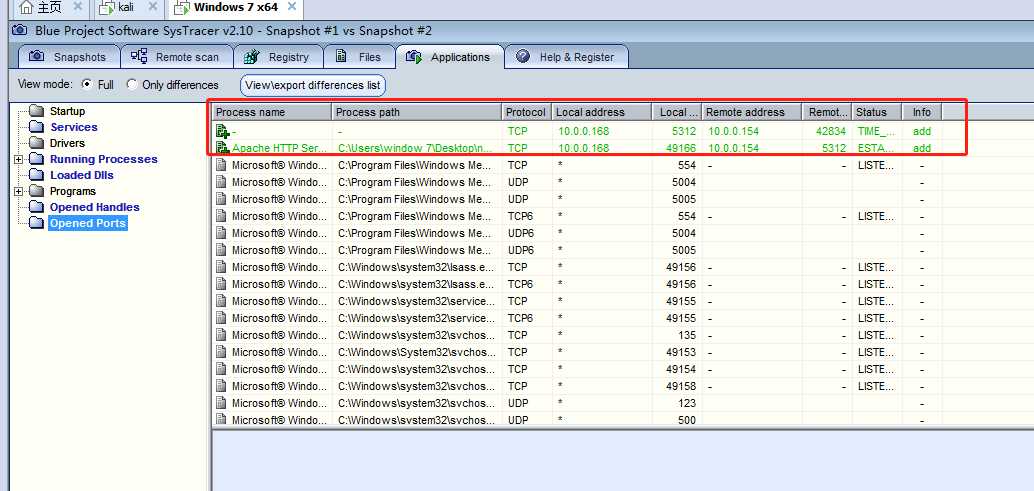
Task: Sort by Status column header
Action: click(x=877, y=112)
